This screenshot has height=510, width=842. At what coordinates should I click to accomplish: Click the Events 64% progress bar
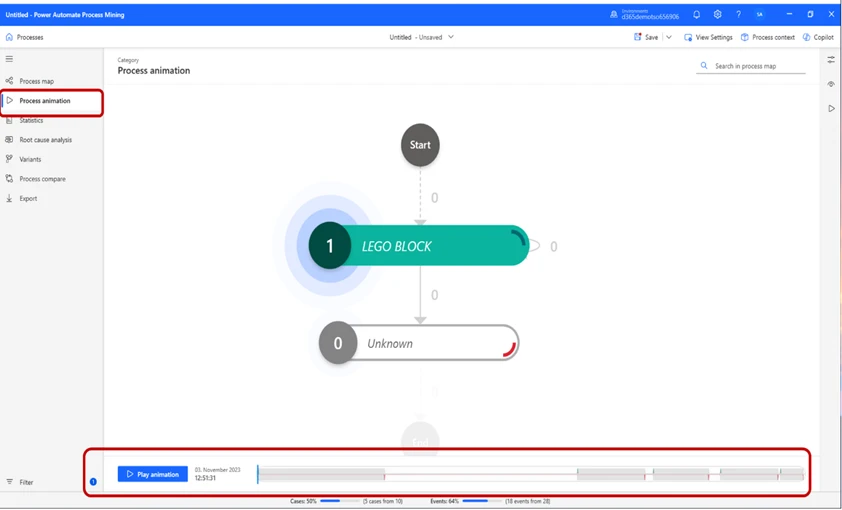point(482,501)
